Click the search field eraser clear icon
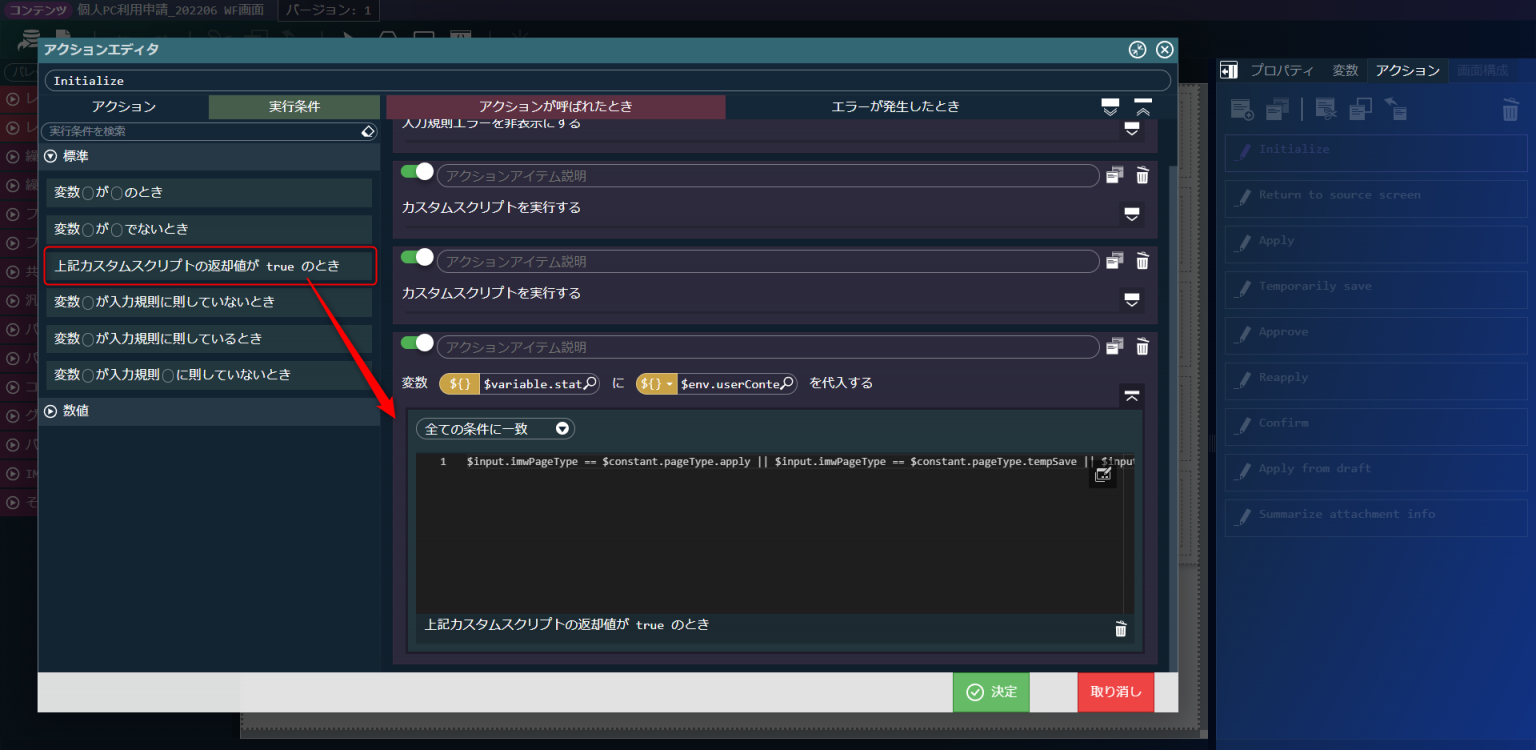 click(x=367, y=132)
